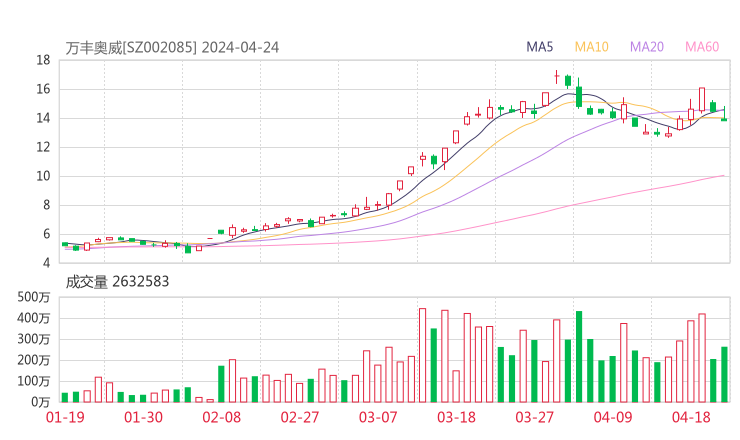Screen dimensions: 740x440
Task: Click the 04-18 date axis label
Action: click(x=691, y=417)
